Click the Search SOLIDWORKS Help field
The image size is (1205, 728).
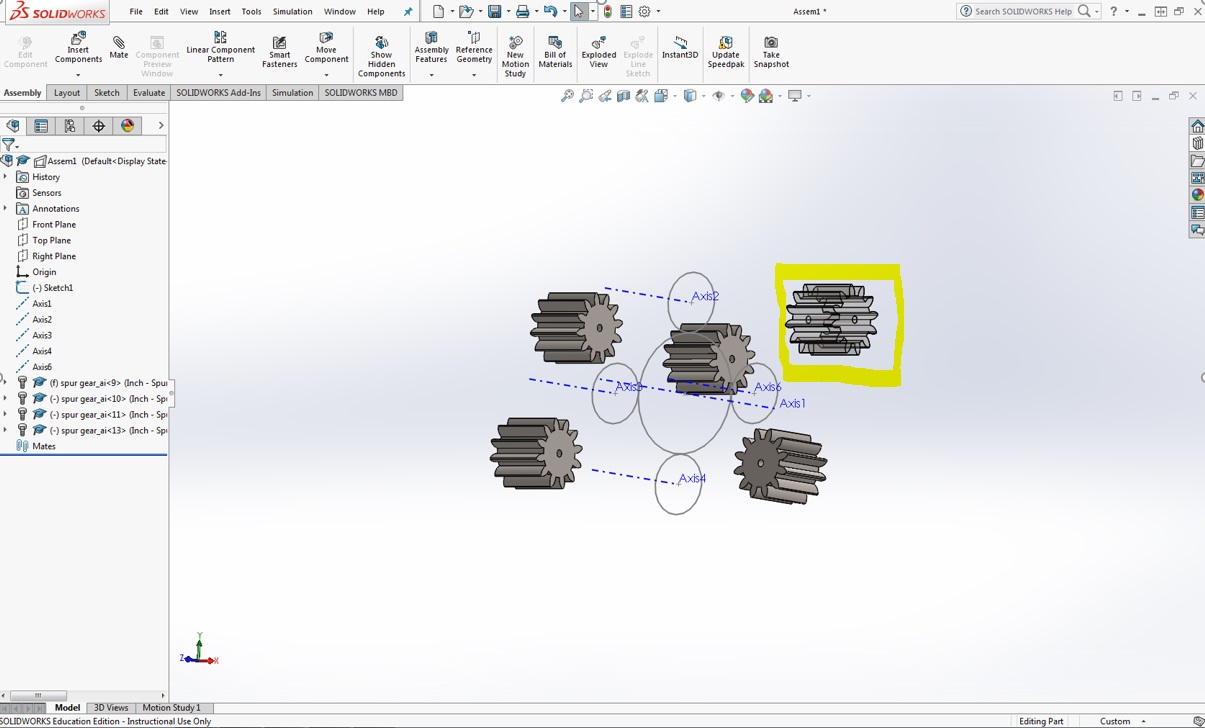pos(1023,11)
